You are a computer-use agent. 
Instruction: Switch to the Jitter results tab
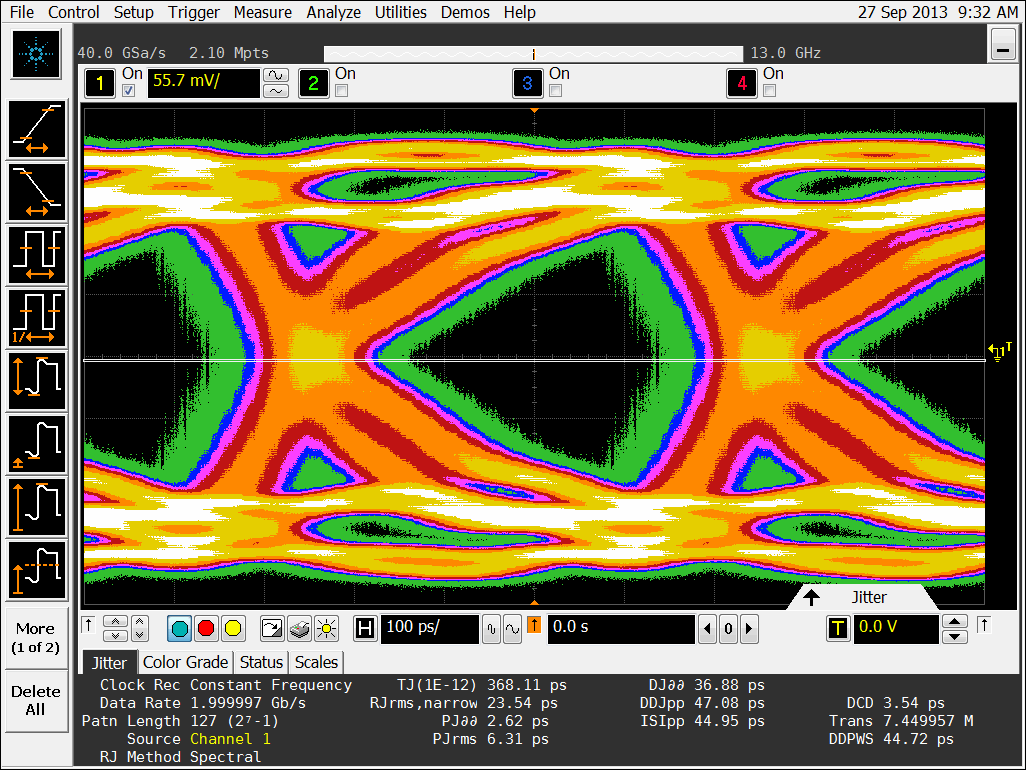pos(109,663)
